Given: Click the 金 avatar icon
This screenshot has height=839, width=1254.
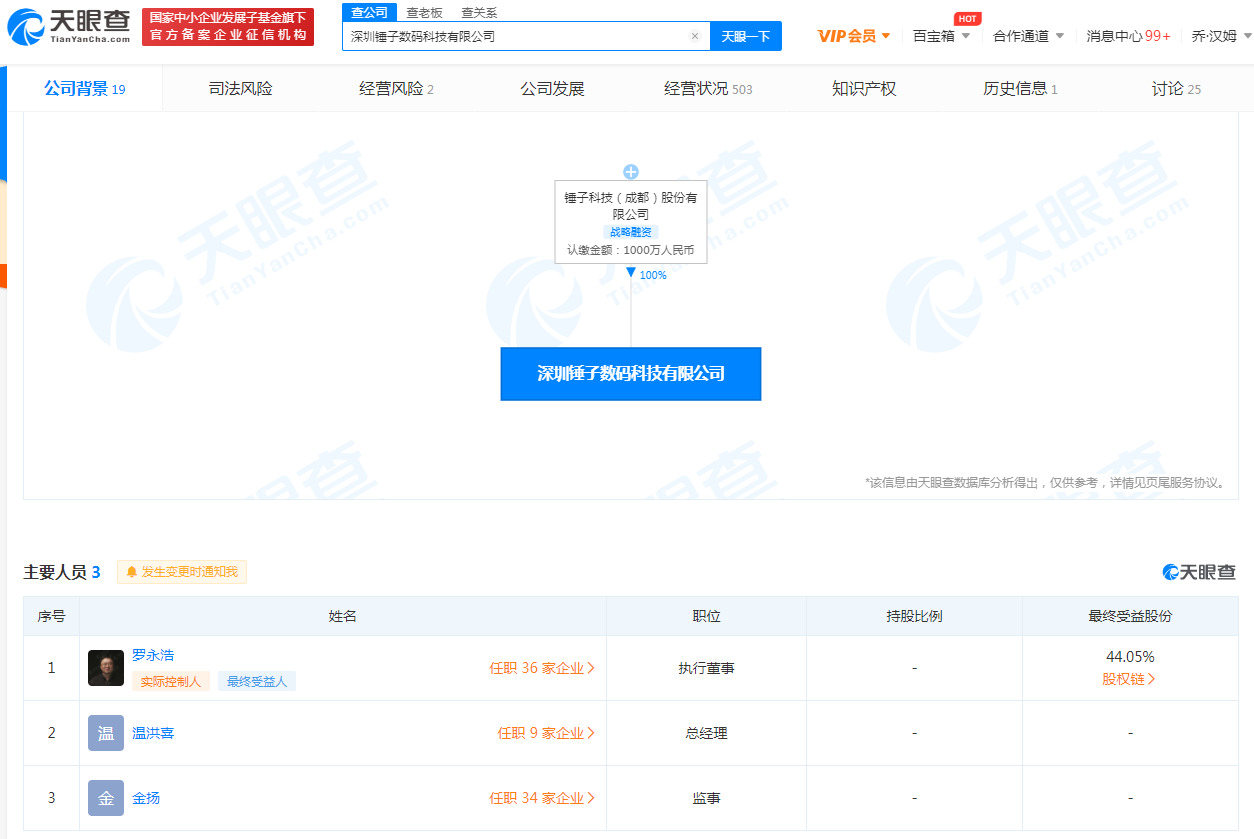Looking at the screenshot, I should 106,798.
